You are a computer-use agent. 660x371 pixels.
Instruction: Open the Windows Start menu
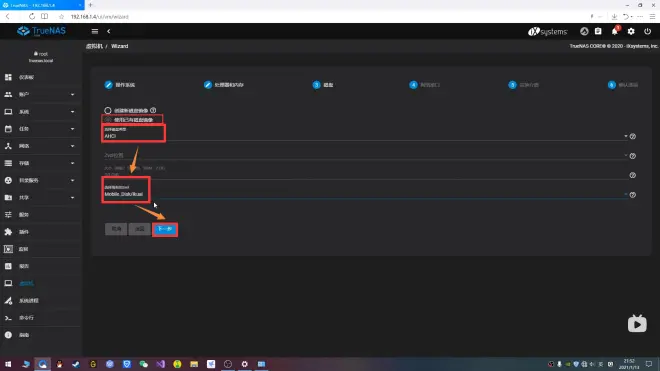point(8,364)
